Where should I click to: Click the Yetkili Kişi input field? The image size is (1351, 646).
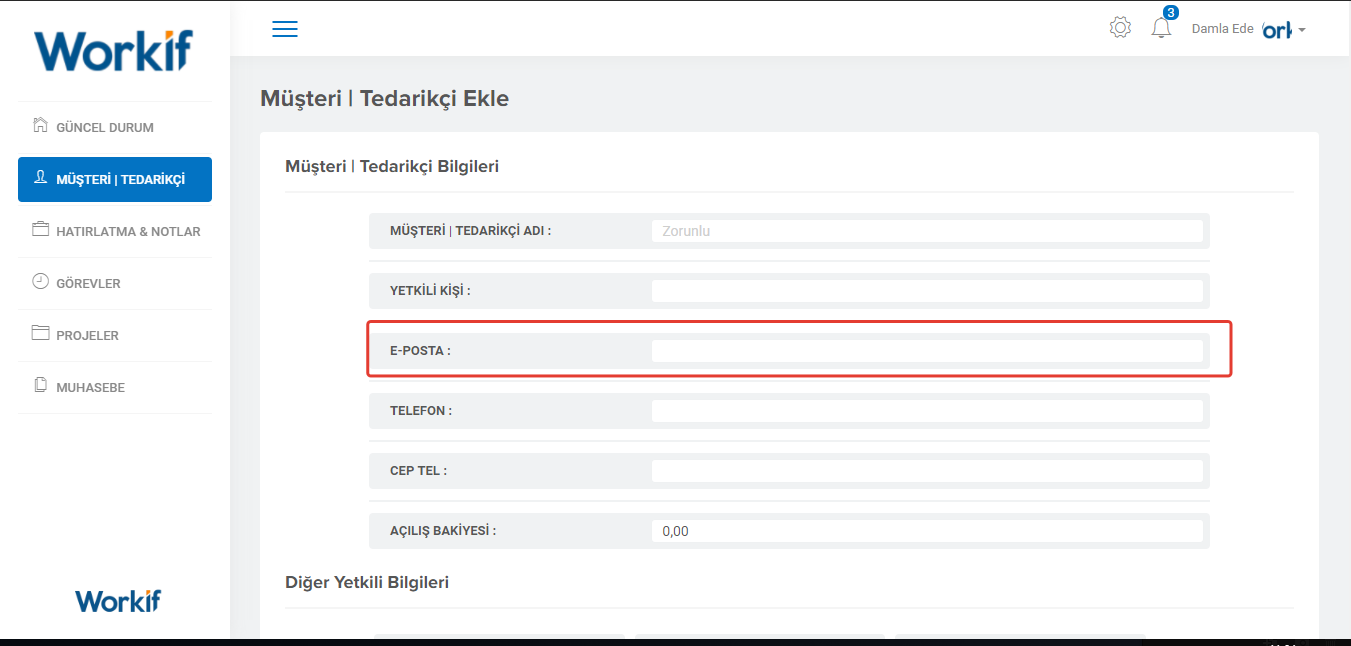[926, 291]
